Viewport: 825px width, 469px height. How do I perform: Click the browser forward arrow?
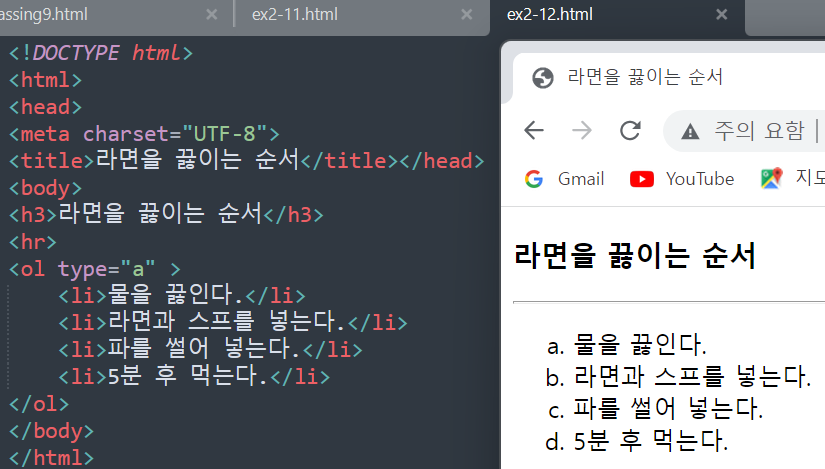pos(582,130)
